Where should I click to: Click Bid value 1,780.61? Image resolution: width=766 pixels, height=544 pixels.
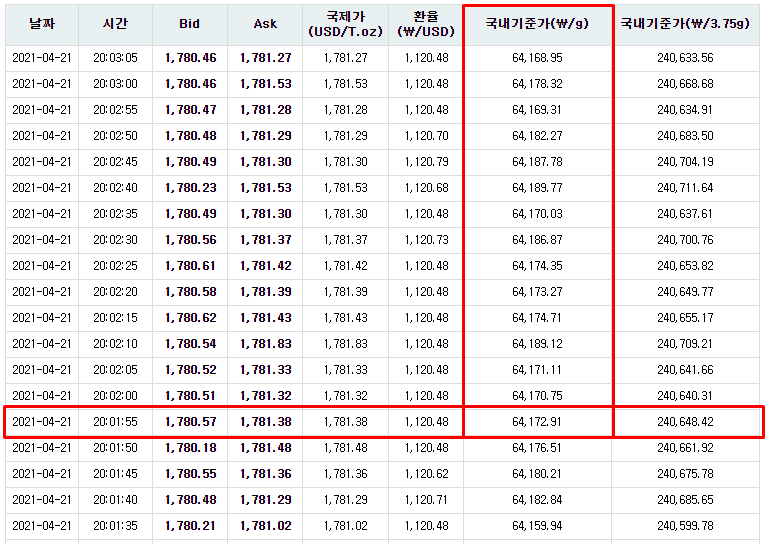[x=191, y=266]
